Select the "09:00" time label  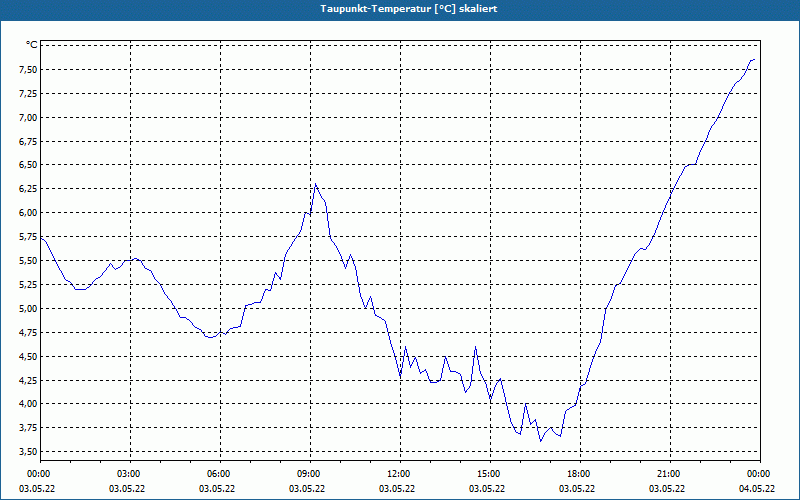click(310, 474)
